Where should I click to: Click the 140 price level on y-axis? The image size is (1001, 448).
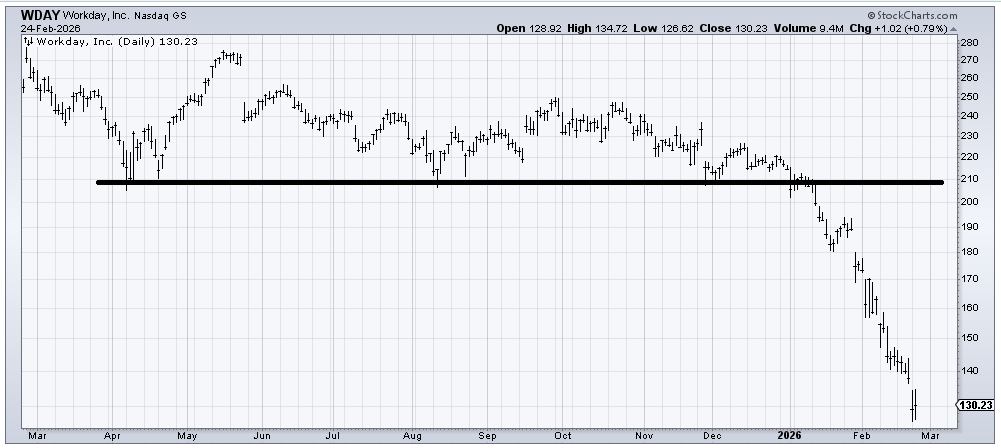click(x=968, y=370)
